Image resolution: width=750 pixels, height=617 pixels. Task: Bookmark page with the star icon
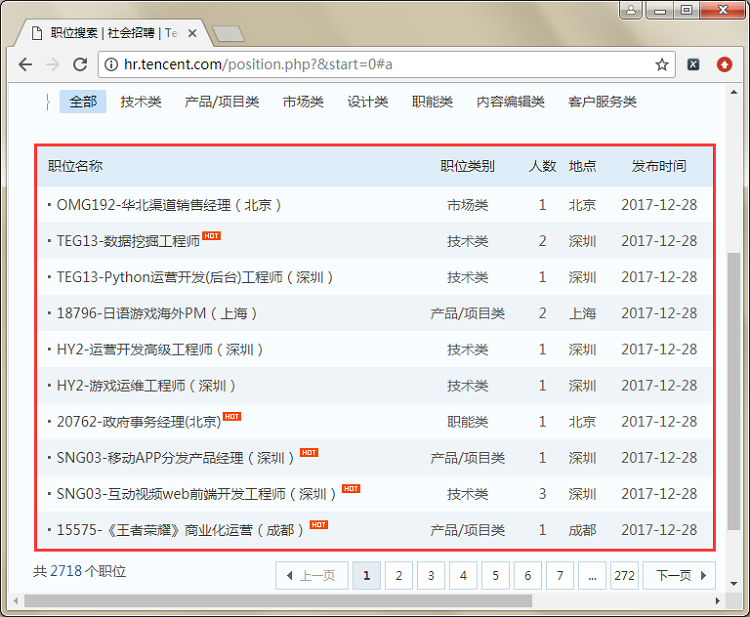point(662,65)
